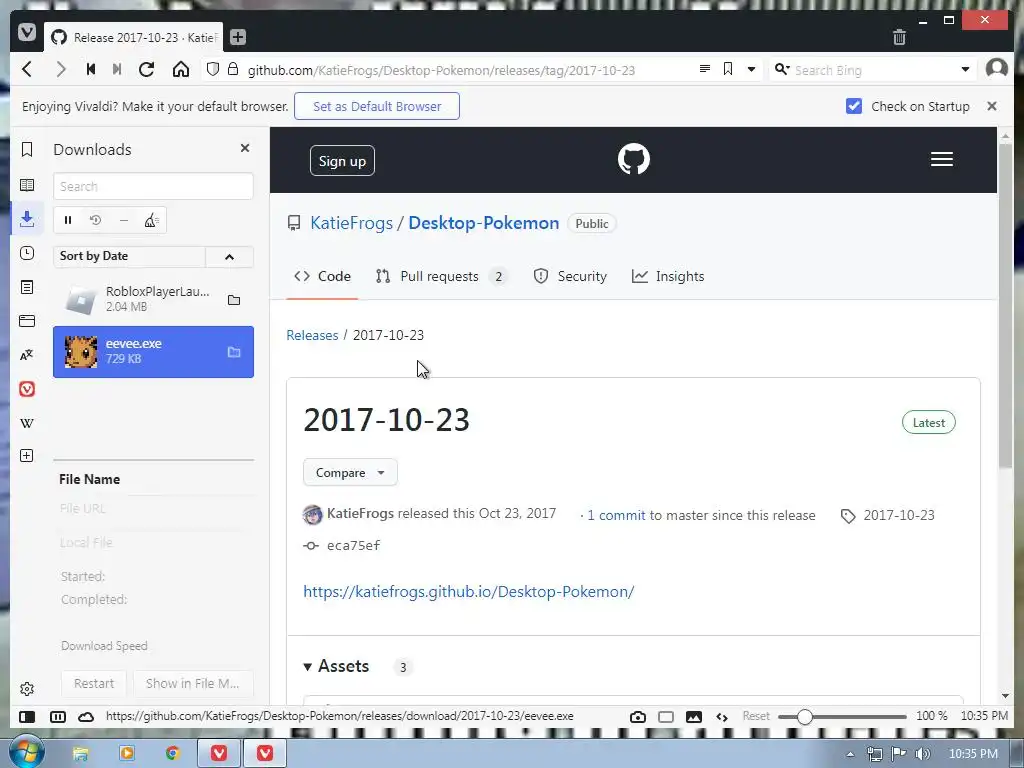
Task: Click the Restart download button
Action: point(94,683)
